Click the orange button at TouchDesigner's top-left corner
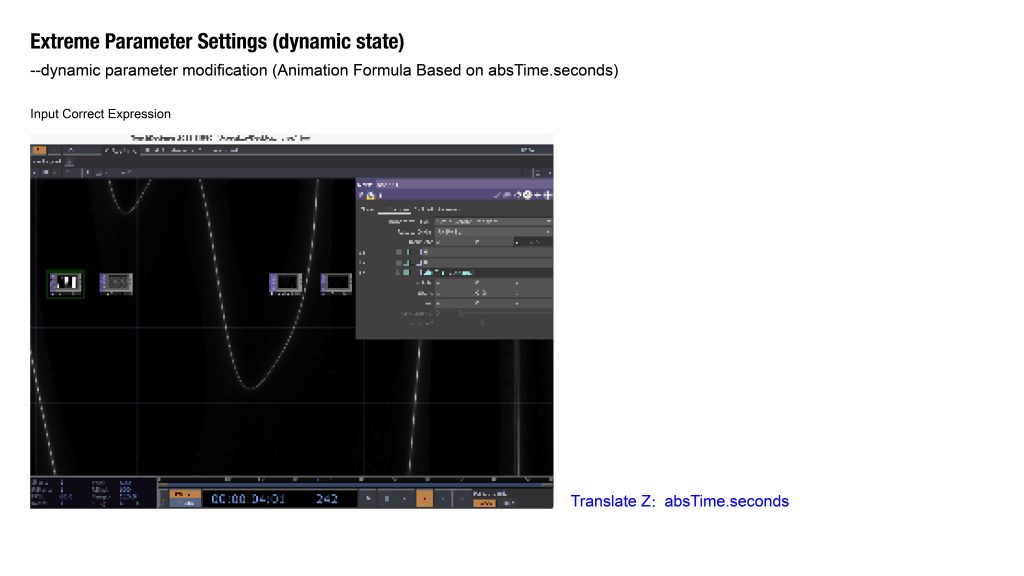The height and width of the screenshot is (576, 1024). click(39, 150)
